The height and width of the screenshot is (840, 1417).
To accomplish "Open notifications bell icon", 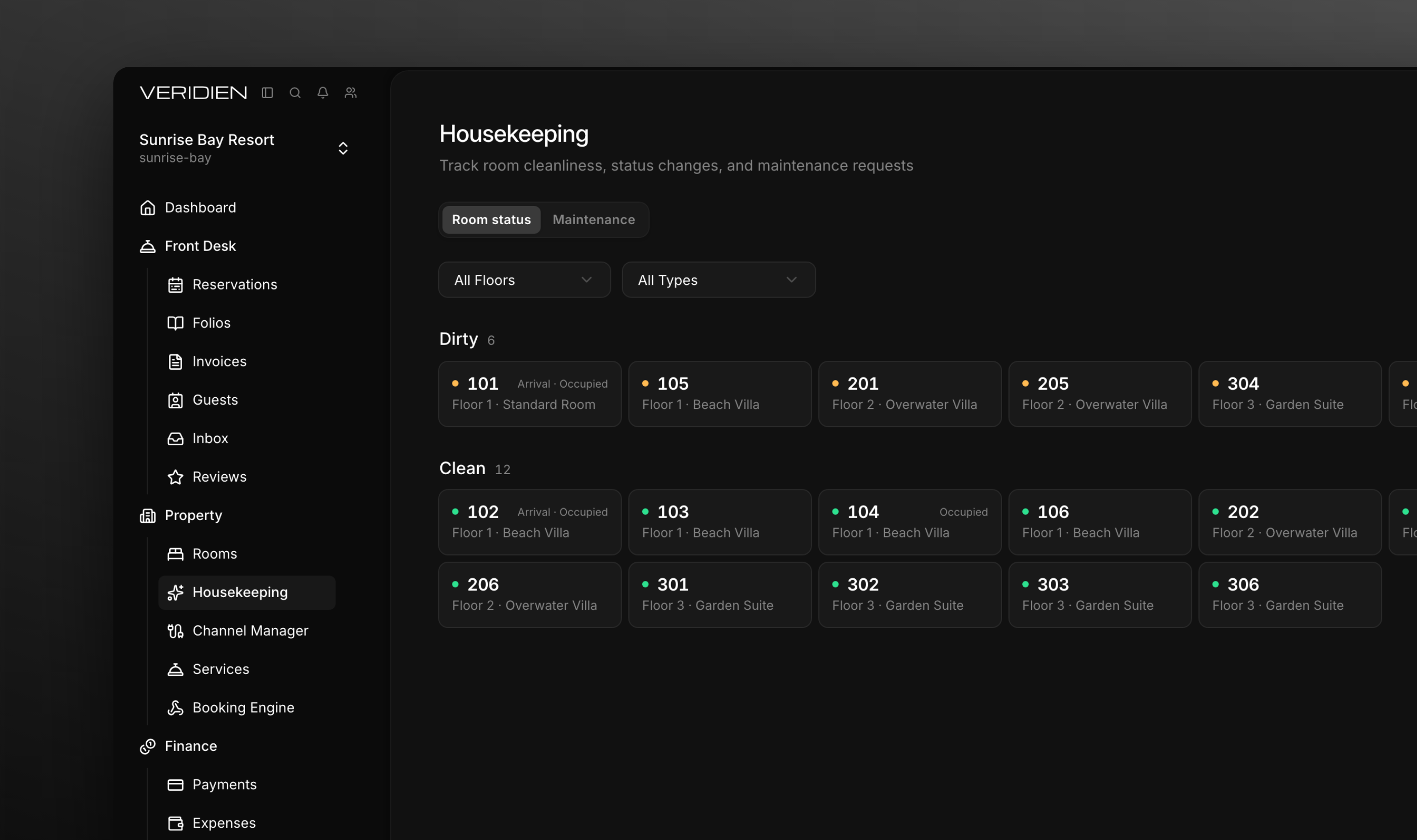I will click(x=323, y=92).
